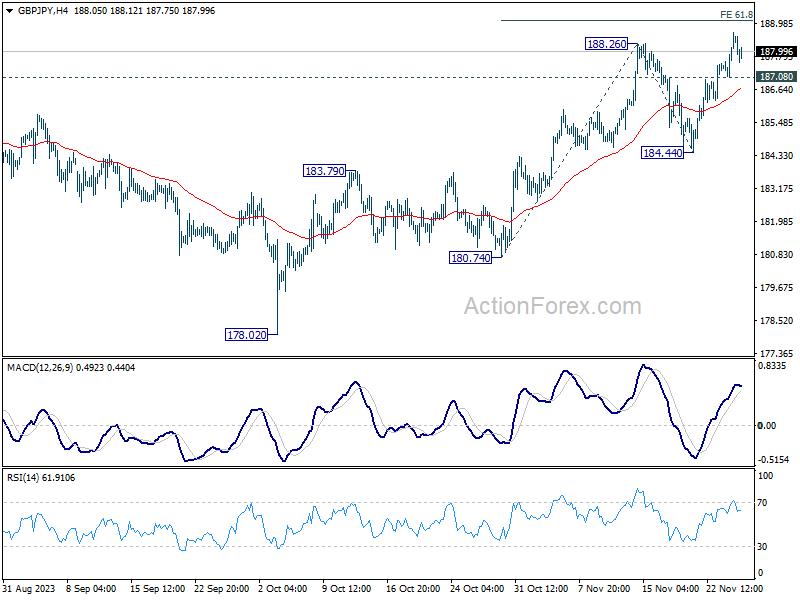
Task: Select the RSI 70 level label
Action: coord(762,503)
